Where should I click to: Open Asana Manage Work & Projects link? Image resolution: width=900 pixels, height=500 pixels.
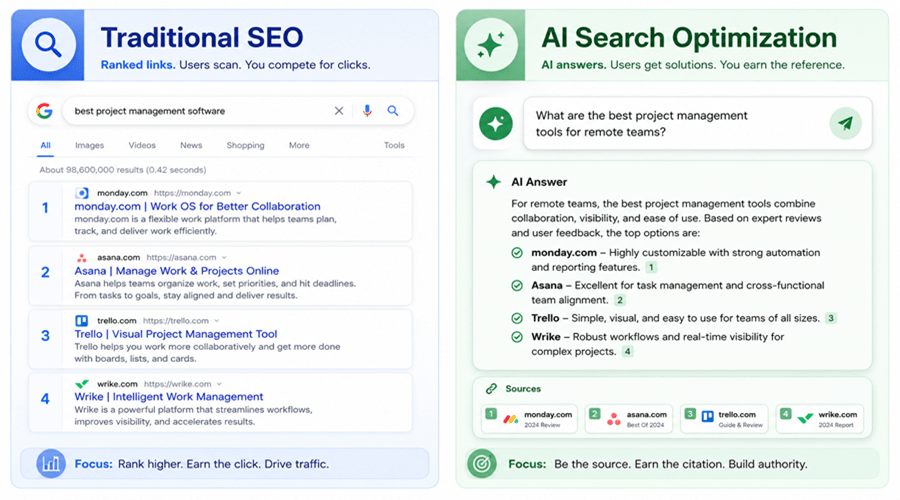click(177, 271)
